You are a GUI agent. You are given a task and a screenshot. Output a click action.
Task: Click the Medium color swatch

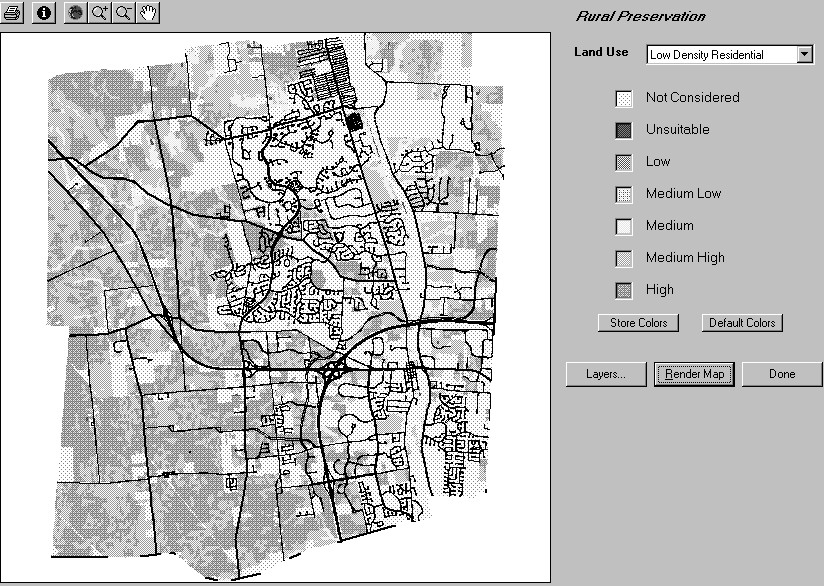tap(624, 227)
